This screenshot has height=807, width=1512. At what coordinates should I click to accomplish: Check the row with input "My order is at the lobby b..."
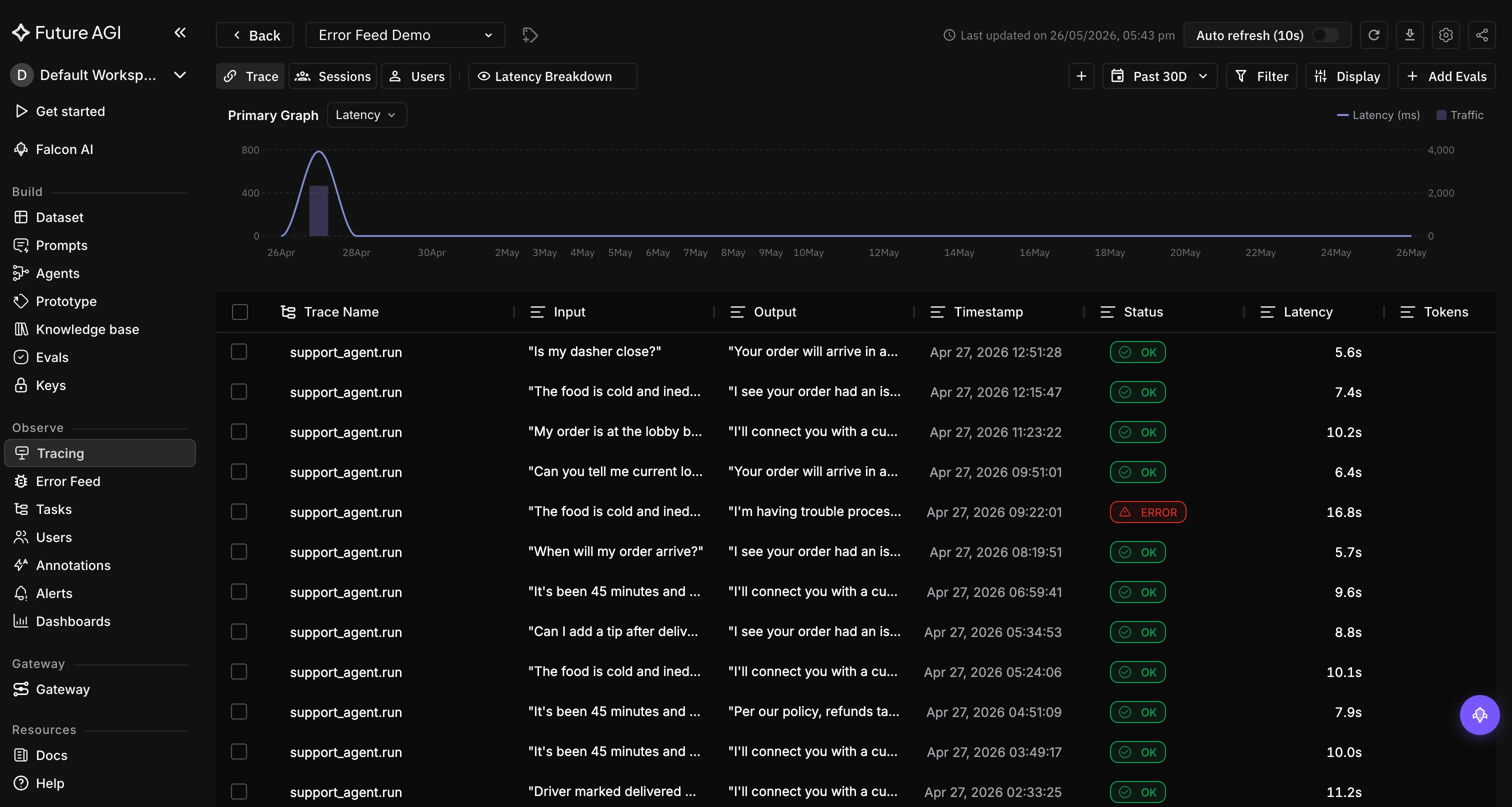point(239,432)
